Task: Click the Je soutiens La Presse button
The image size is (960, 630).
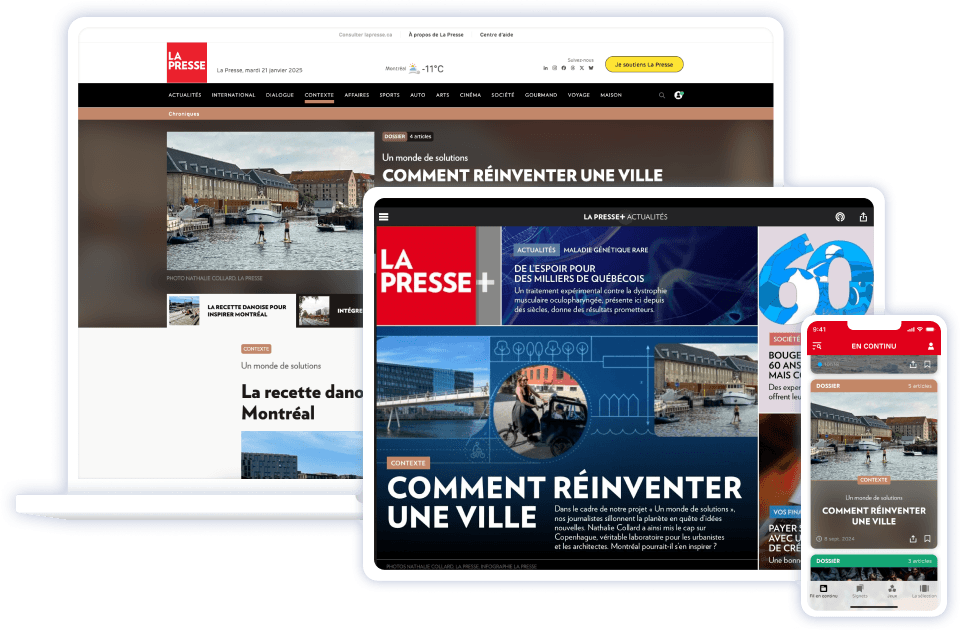Action: pos(644,63)
